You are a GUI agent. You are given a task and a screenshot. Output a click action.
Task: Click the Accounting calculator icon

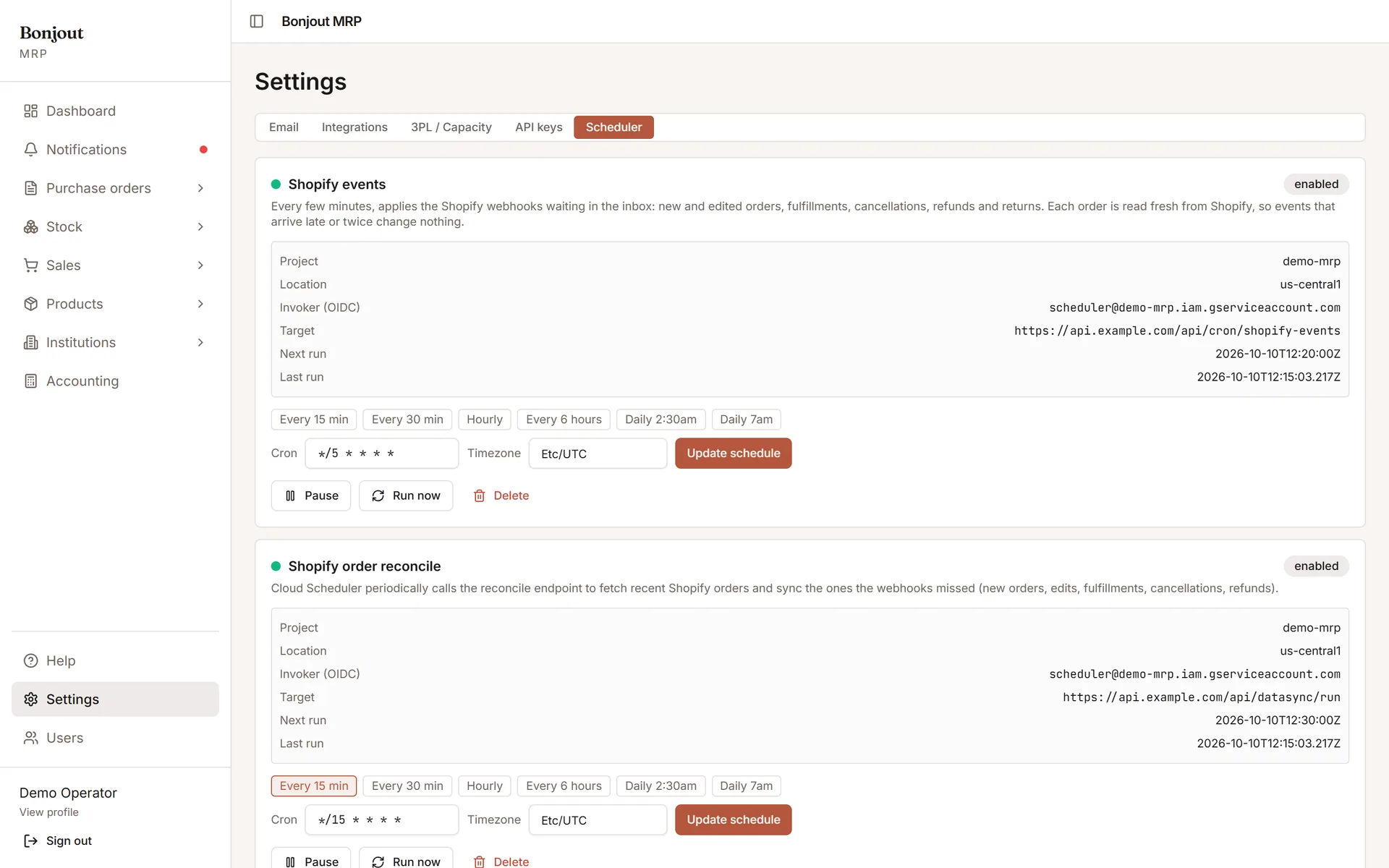[x=30, y=381]
